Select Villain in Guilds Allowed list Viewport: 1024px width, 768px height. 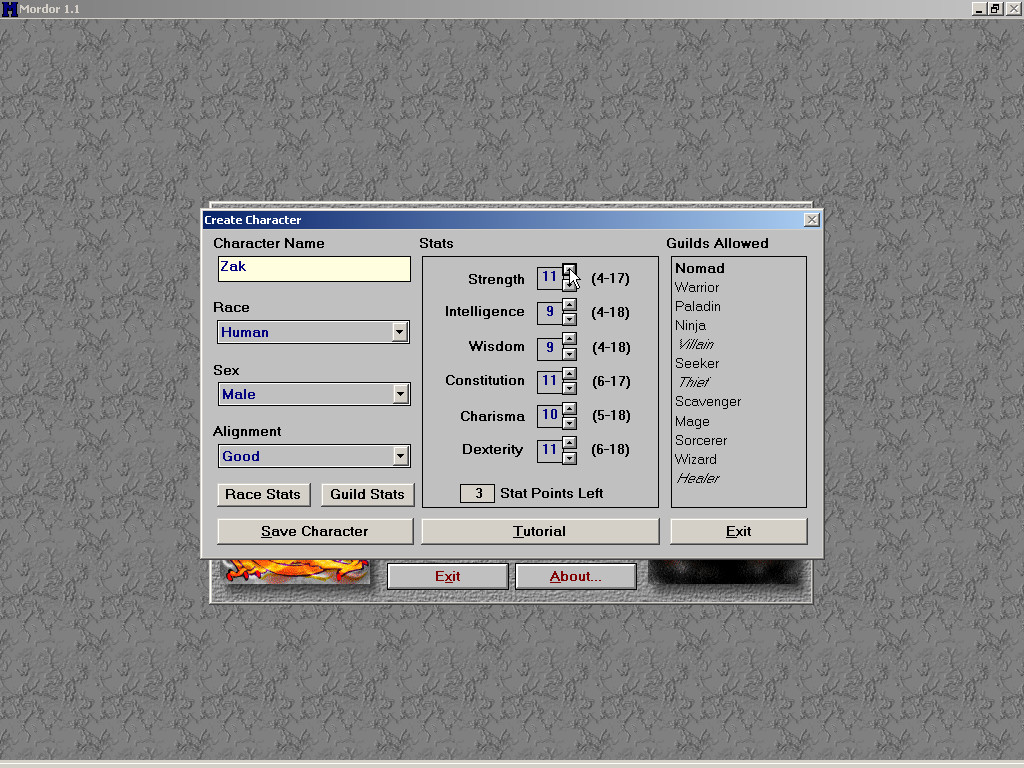pos(696,344)
